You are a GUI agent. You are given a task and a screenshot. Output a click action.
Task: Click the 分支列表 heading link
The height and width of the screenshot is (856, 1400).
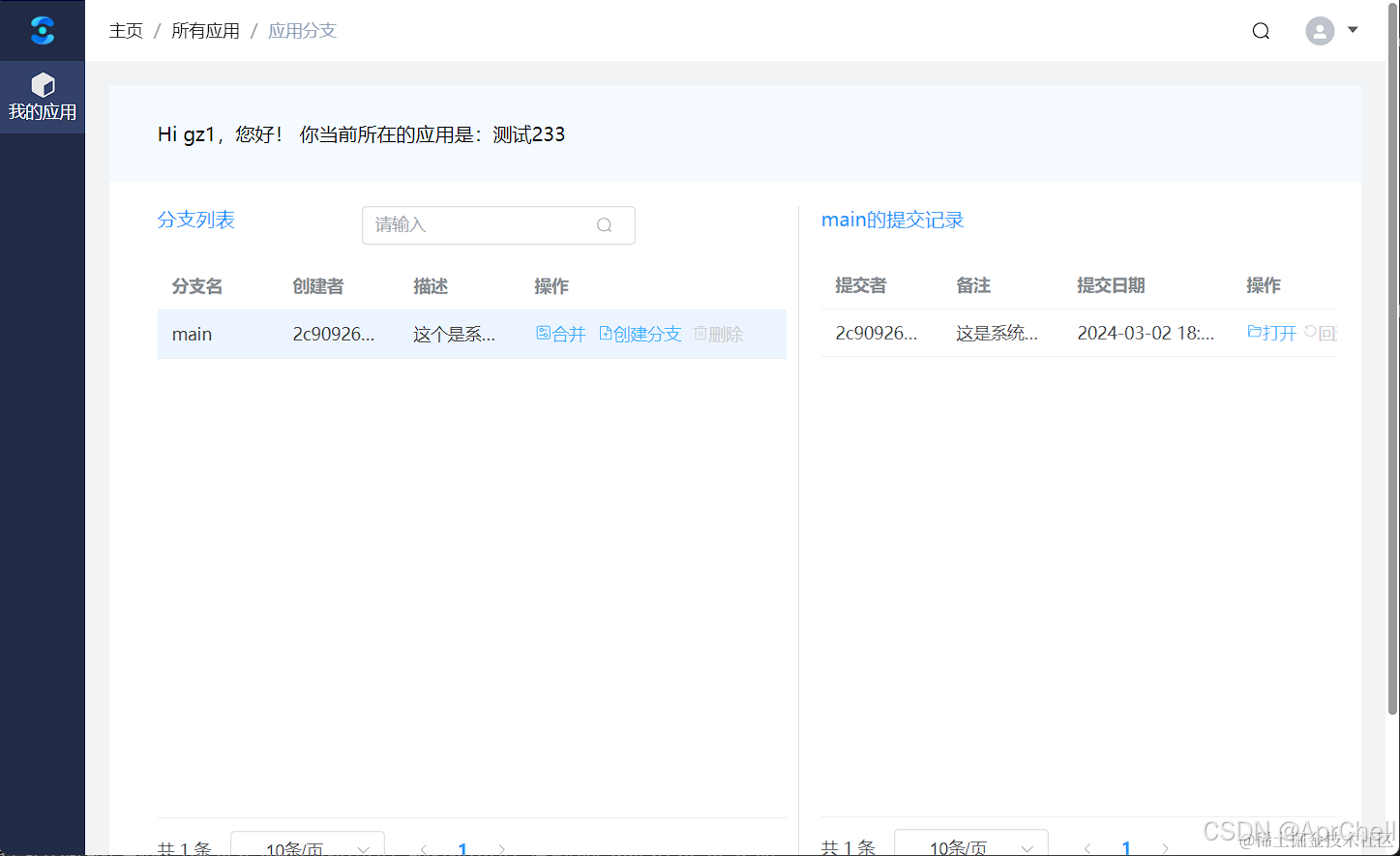point(196,220)
